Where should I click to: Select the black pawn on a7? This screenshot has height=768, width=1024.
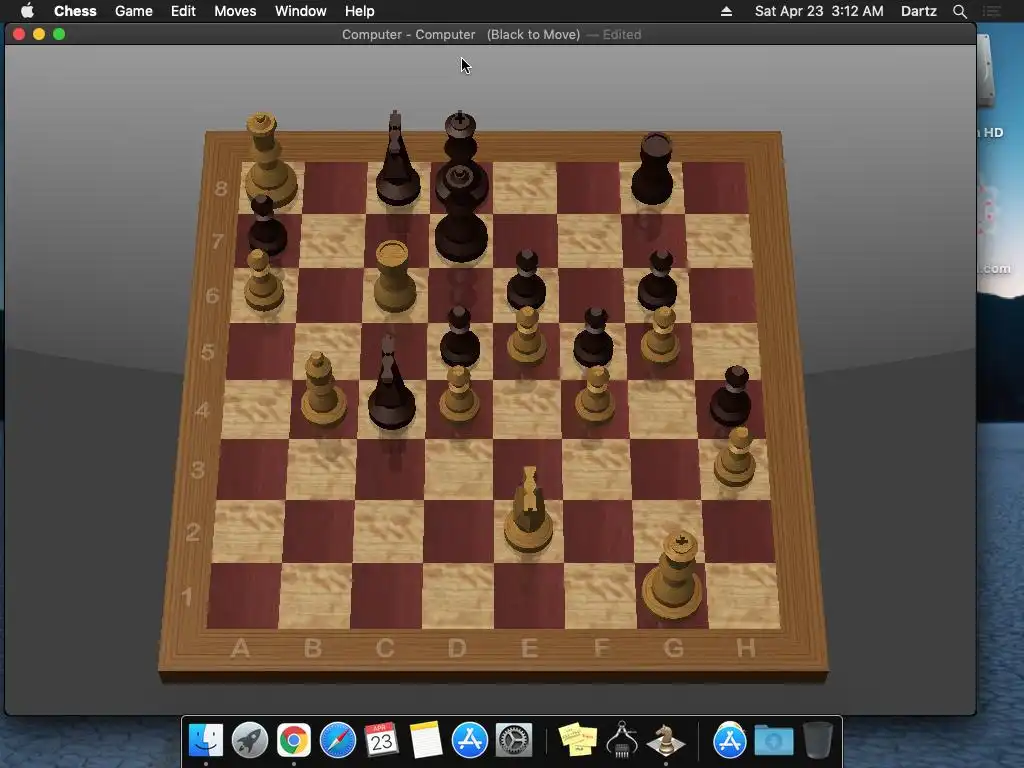(267, 226)
